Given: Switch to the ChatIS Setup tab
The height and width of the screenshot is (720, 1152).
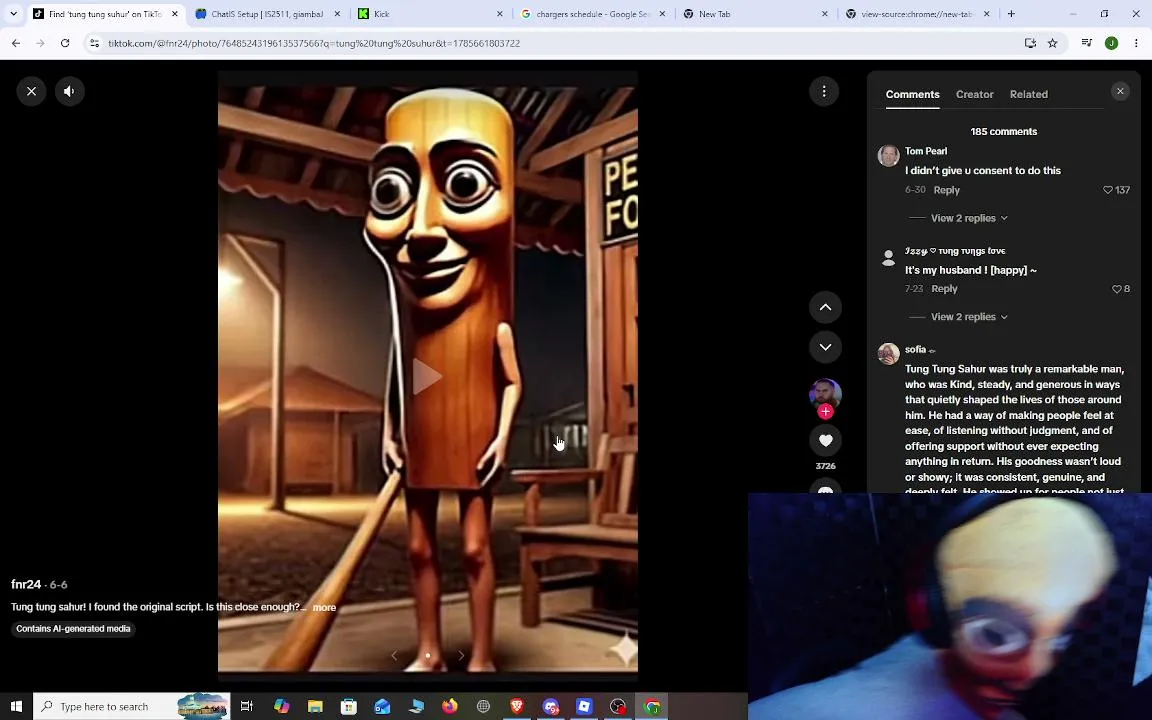Looking at the screenshot, I should (x=267, y=14).
